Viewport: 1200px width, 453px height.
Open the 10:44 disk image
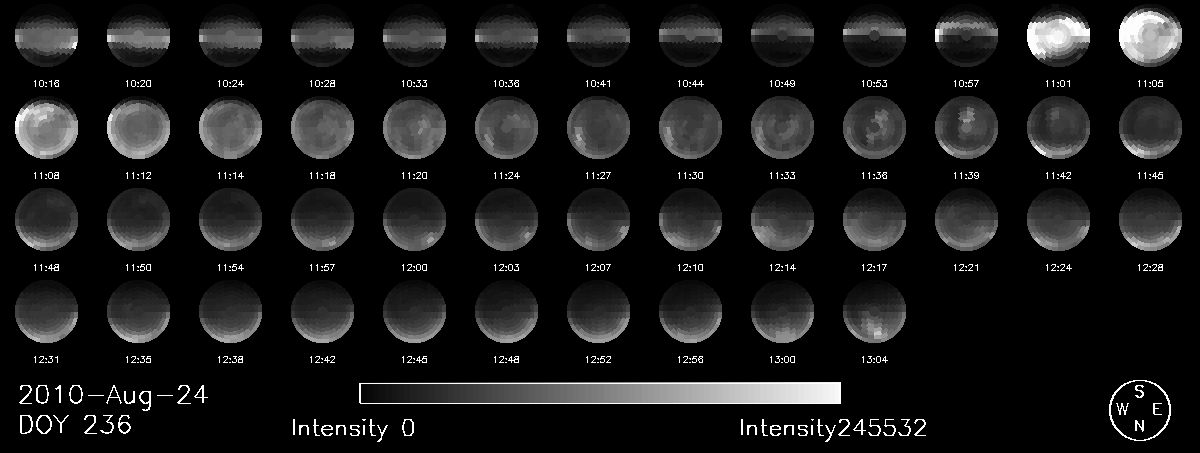pyautogui.click(x=691, y=35)
